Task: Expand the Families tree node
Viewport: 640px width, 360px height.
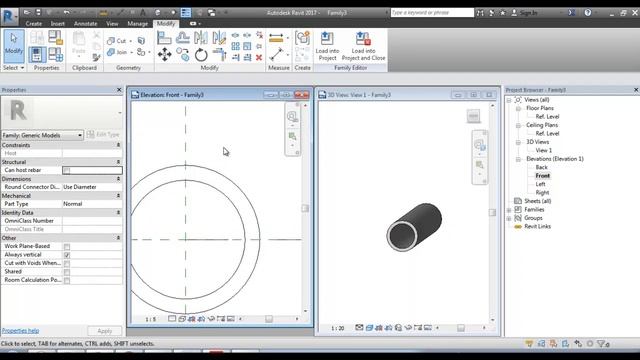Action: click(x=509, y=210)
